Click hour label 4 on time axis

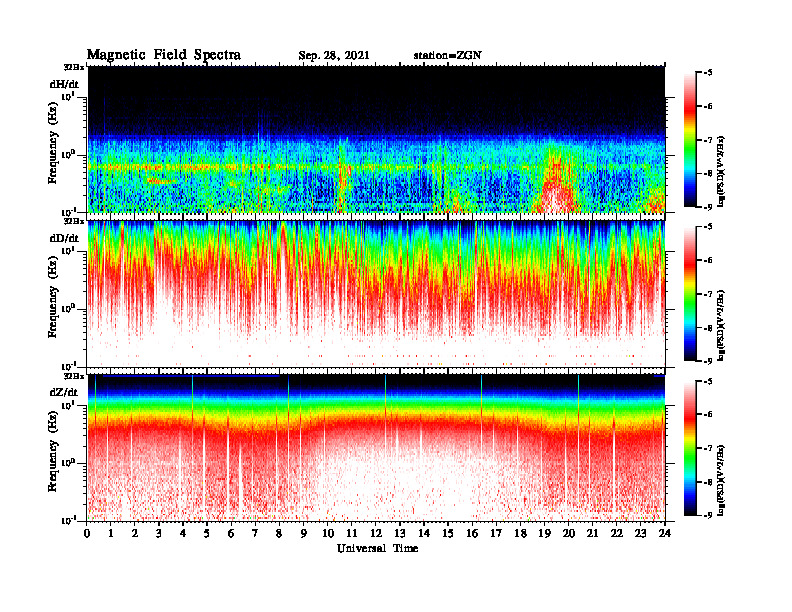[183, 534]
